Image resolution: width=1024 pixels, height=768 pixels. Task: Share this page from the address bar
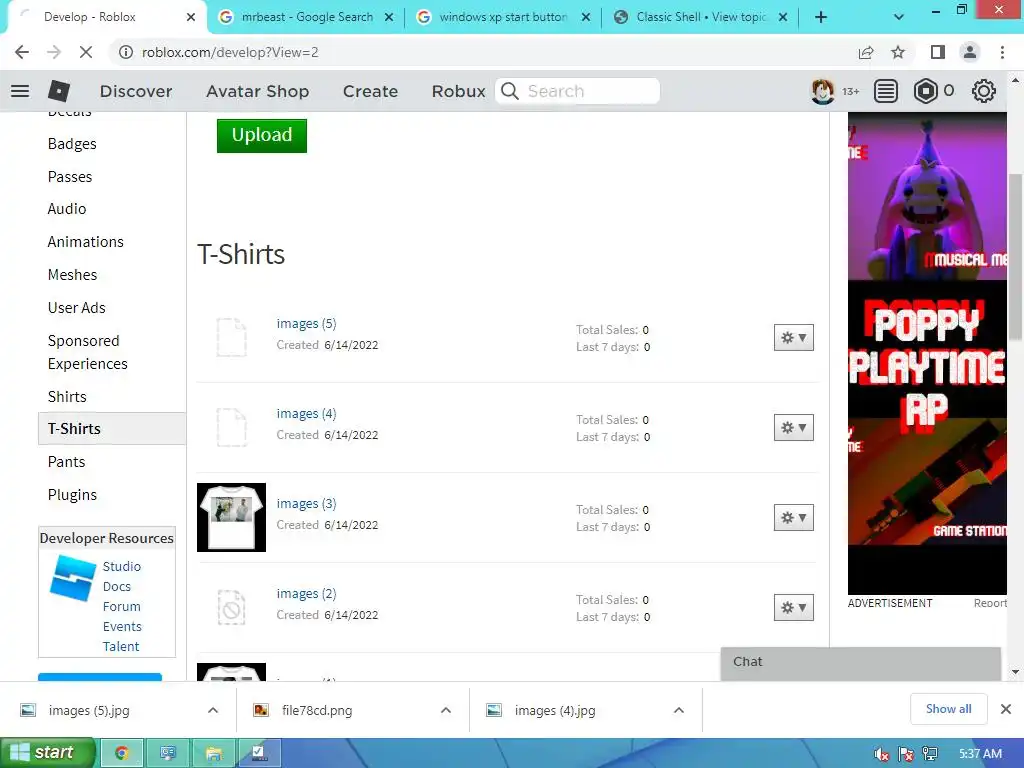pos(866,52)
